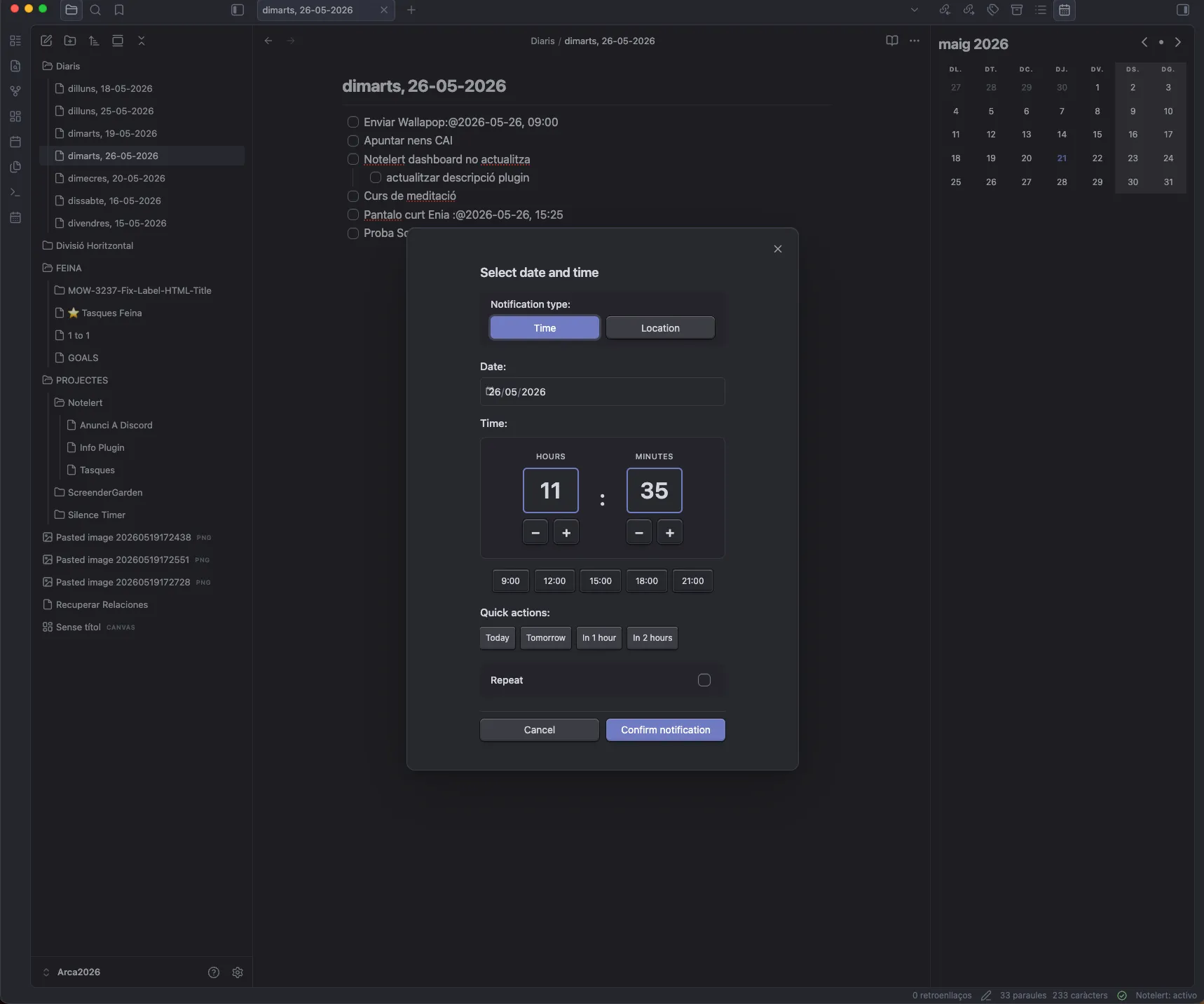Open help icon next to the vault name
This screenshot has width=1204, height=1004.
coord(214,972)
